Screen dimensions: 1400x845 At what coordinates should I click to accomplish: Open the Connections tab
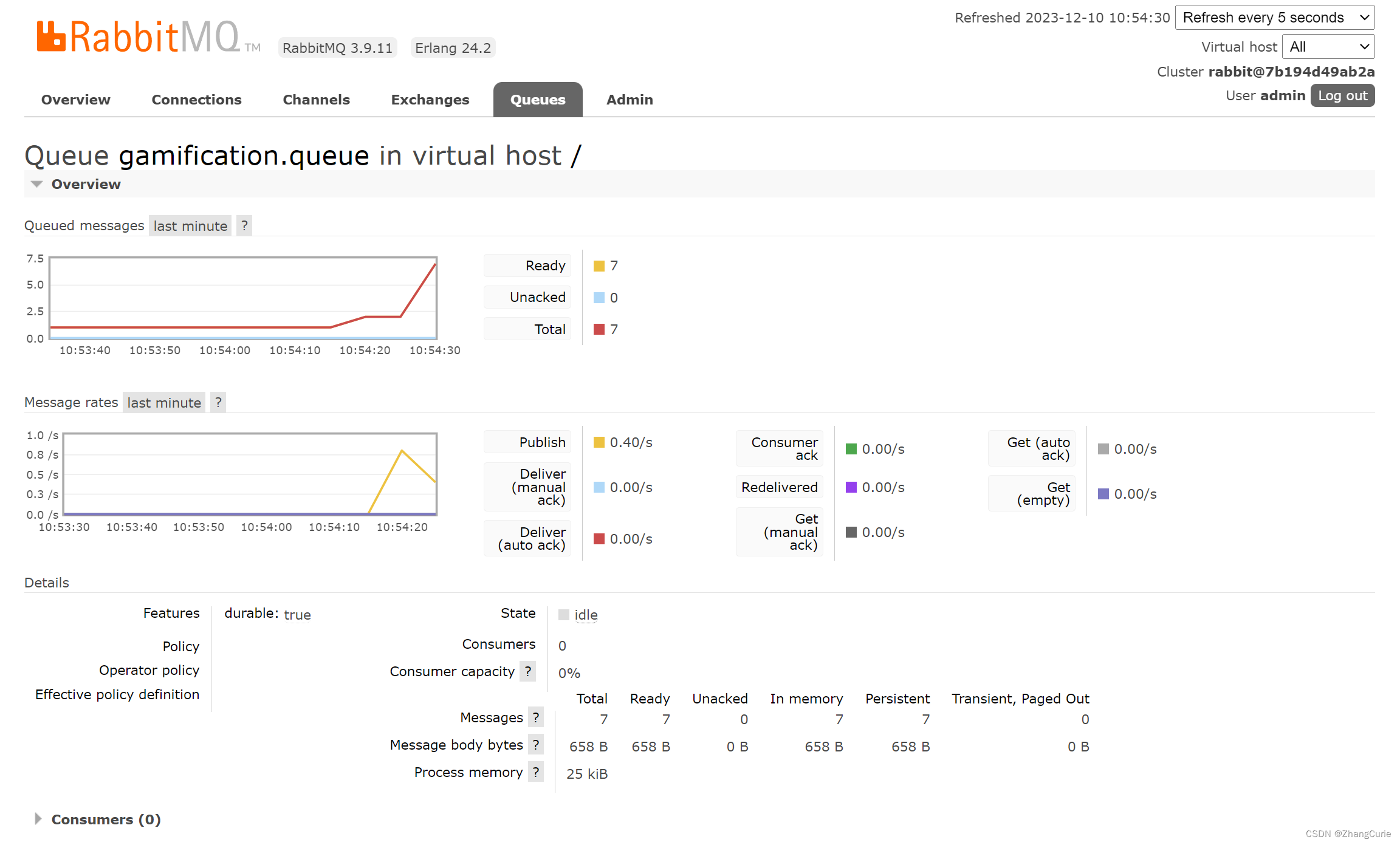pos(196,100)
